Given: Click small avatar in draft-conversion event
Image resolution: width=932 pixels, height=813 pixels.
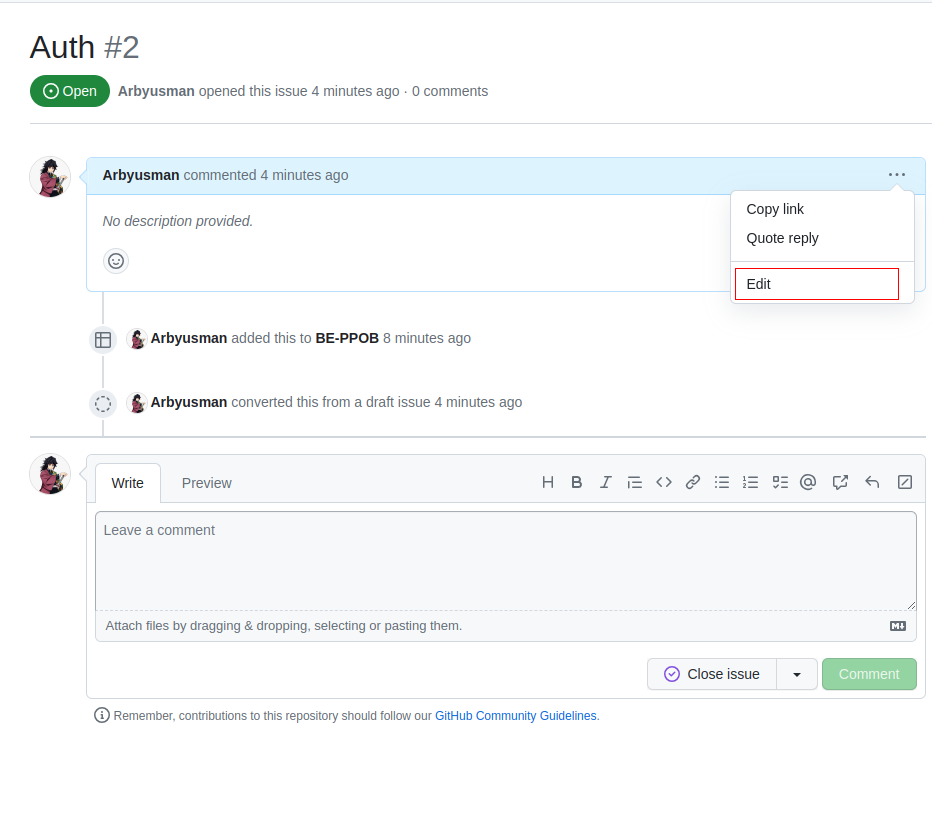Looking at the screenshot, I should 137,403.
